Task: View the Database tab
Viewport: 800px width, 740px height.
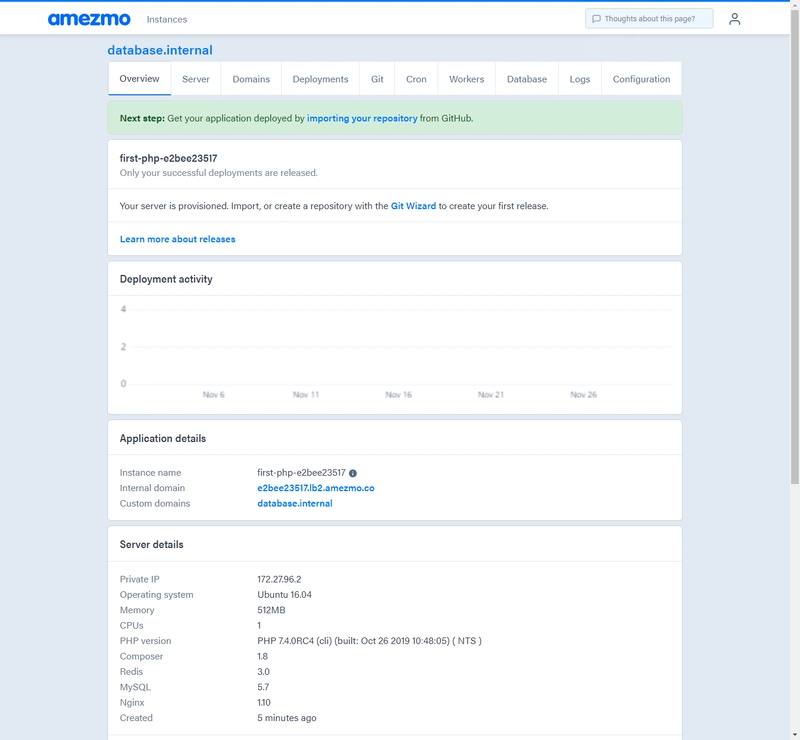Action: [x=527, y=79]
